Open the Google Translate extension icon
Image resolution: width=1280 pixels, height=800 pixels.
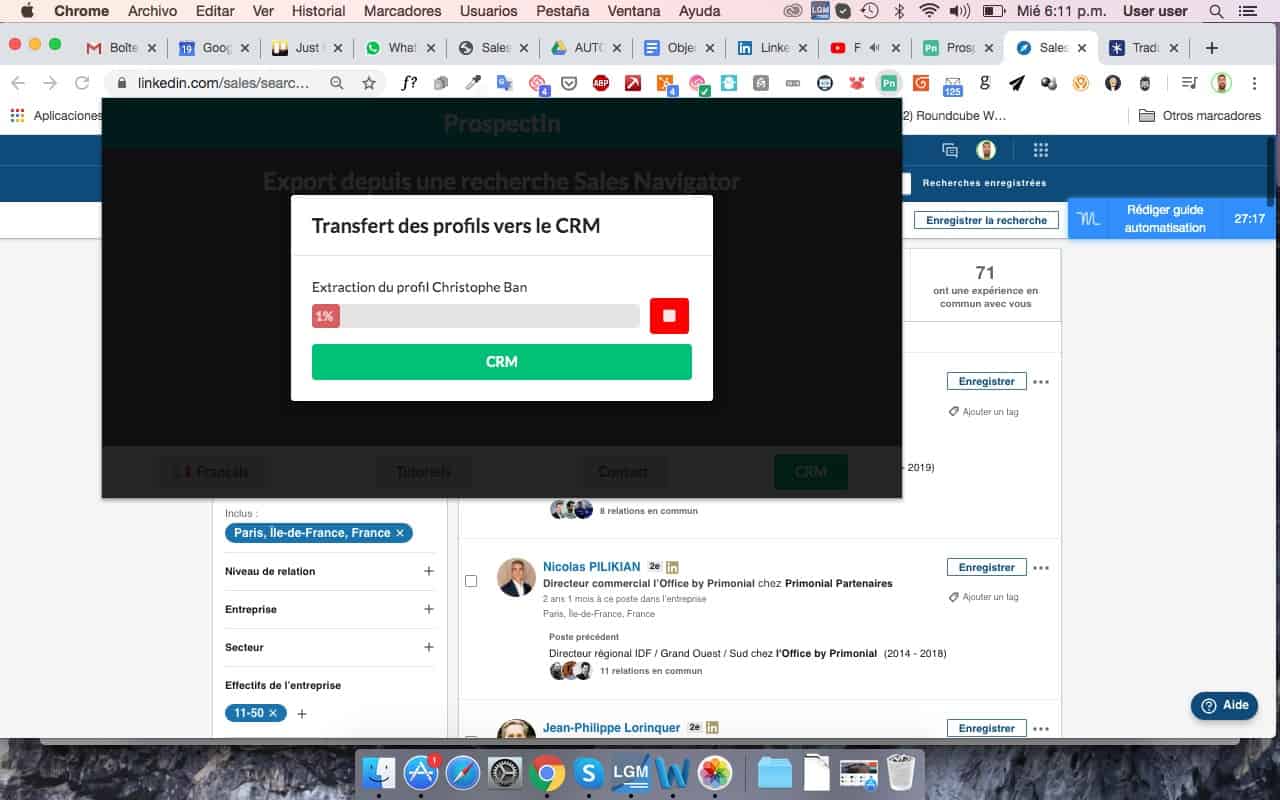505,83
